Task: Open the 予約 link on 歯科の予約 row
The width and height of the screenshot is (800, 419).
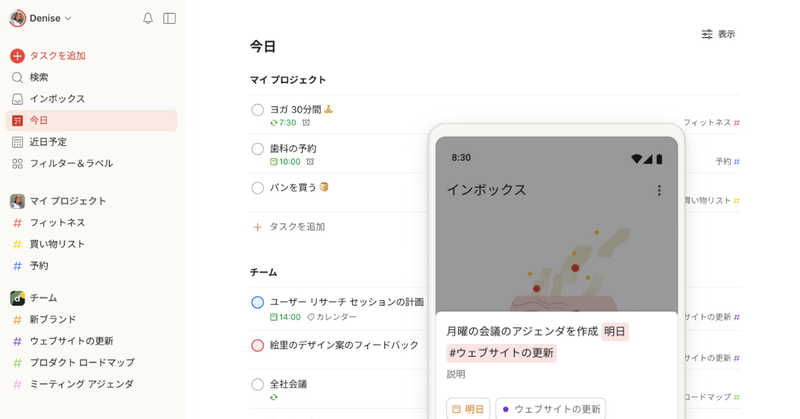Action: coord(728,162)
